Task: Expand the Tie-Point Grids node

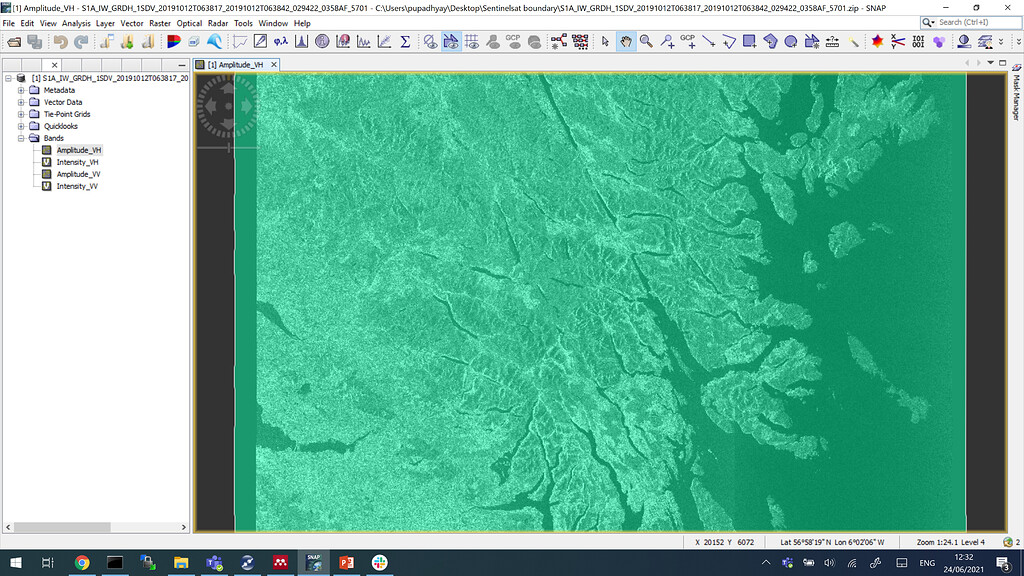Action: pos(22,113)
